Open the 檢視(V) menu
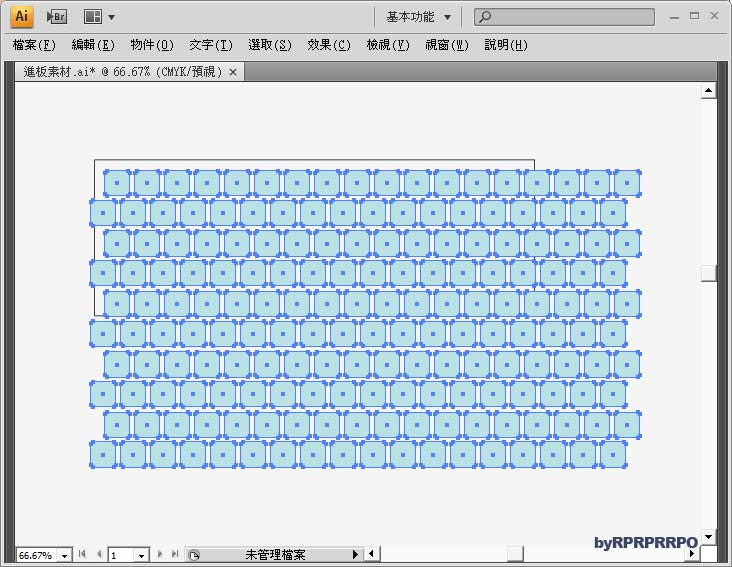This screenshot has height=567, width=732. (x=387, y=45)
